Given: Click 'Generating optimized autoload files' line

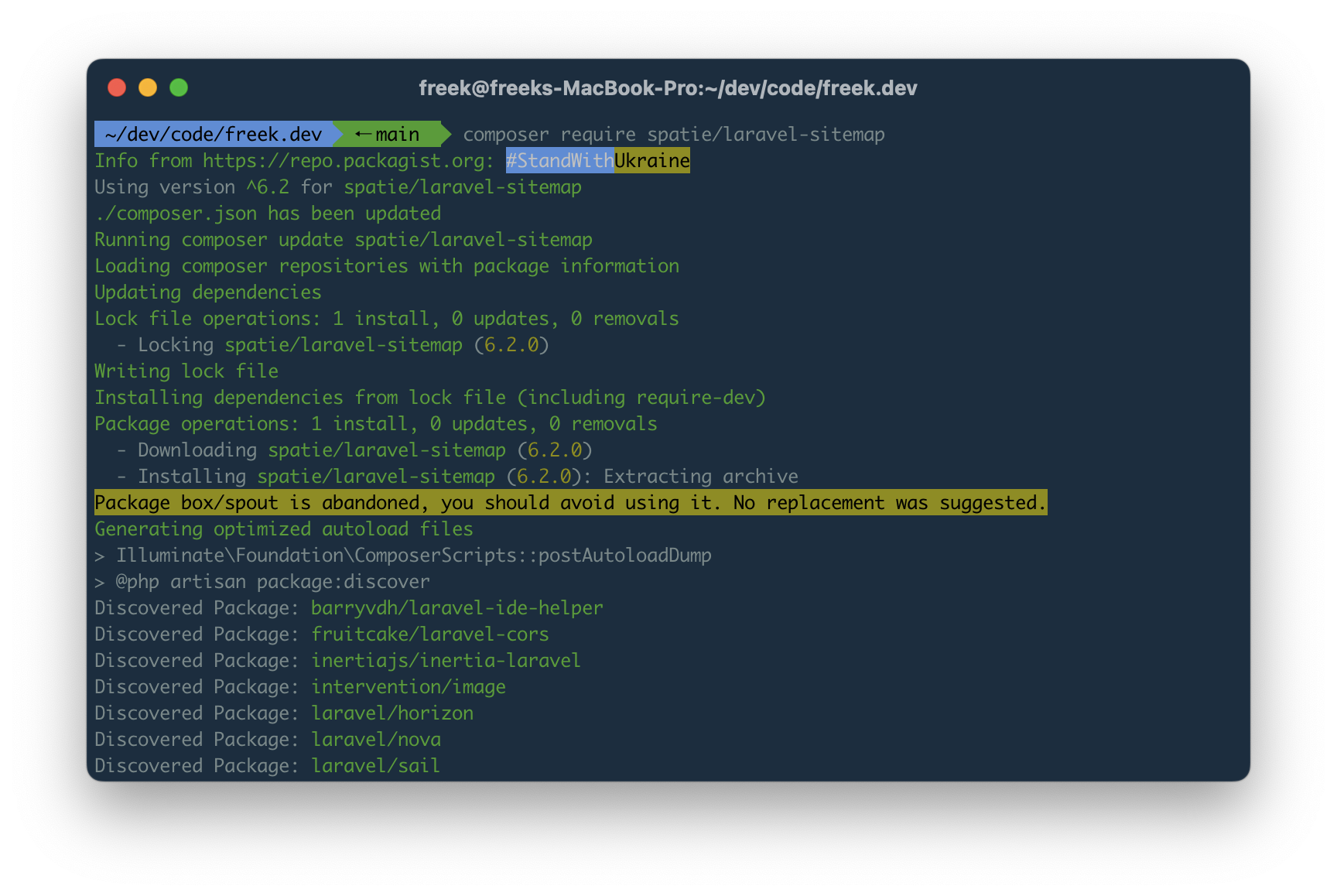Looking at the screenshot, I should (284, 529).
